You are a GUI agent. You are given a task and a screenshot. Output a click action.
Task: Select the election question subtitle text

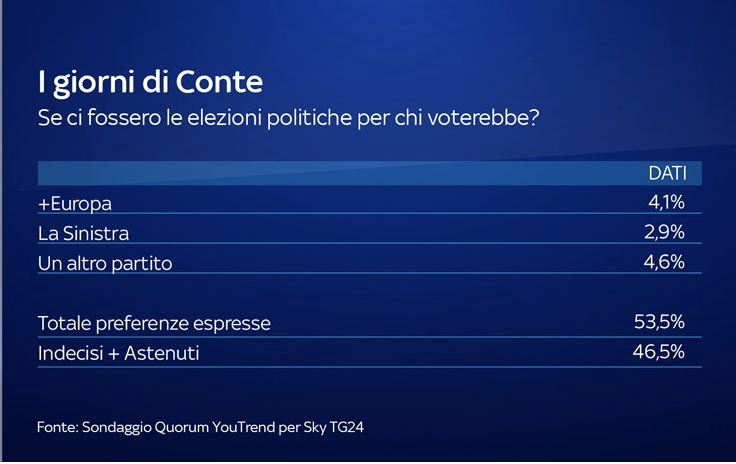tap(288, 118)
